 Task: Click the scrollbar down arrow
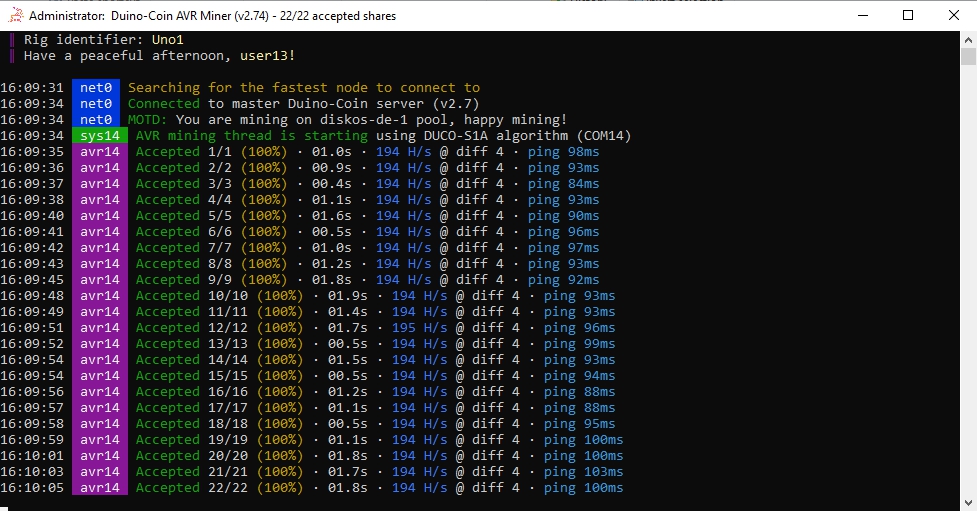(x=968, y=502)
